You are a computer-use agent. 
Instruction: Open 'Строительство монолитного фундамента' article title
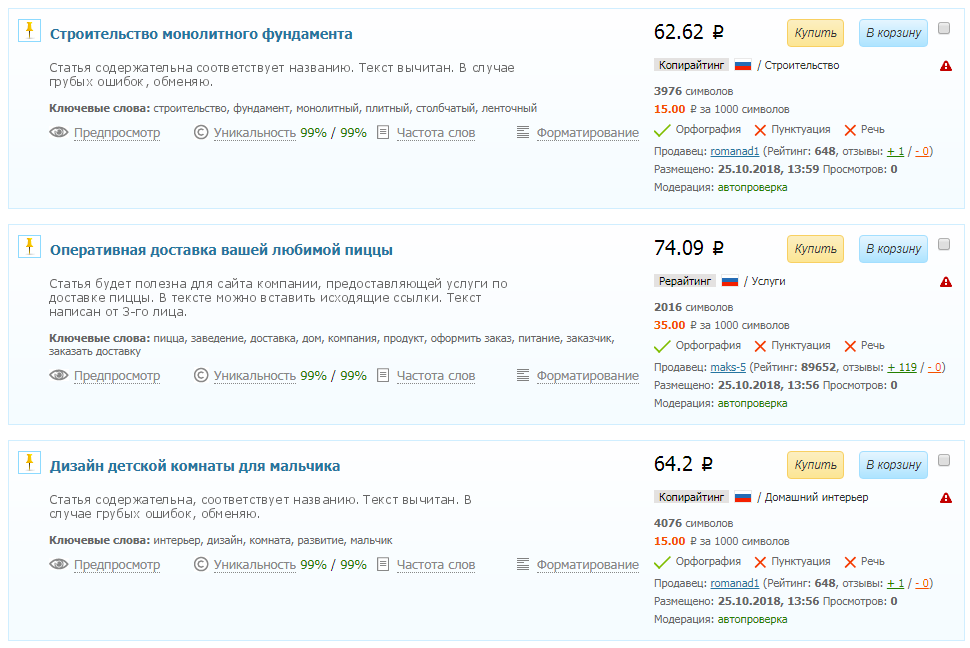(x=201, y=34)
